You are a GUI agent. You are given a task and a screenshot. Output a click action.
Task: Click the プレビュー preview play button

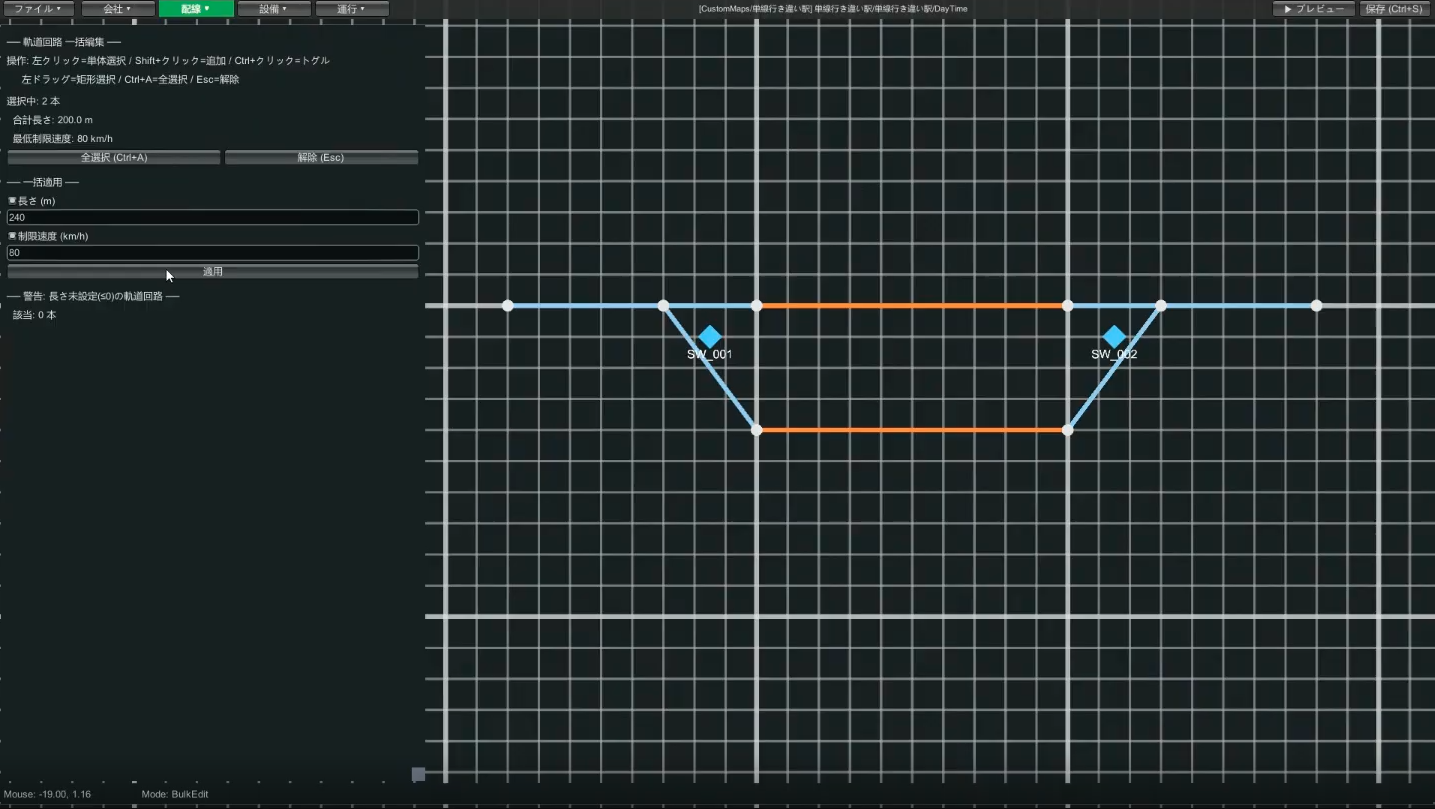tap(1314, 9)
